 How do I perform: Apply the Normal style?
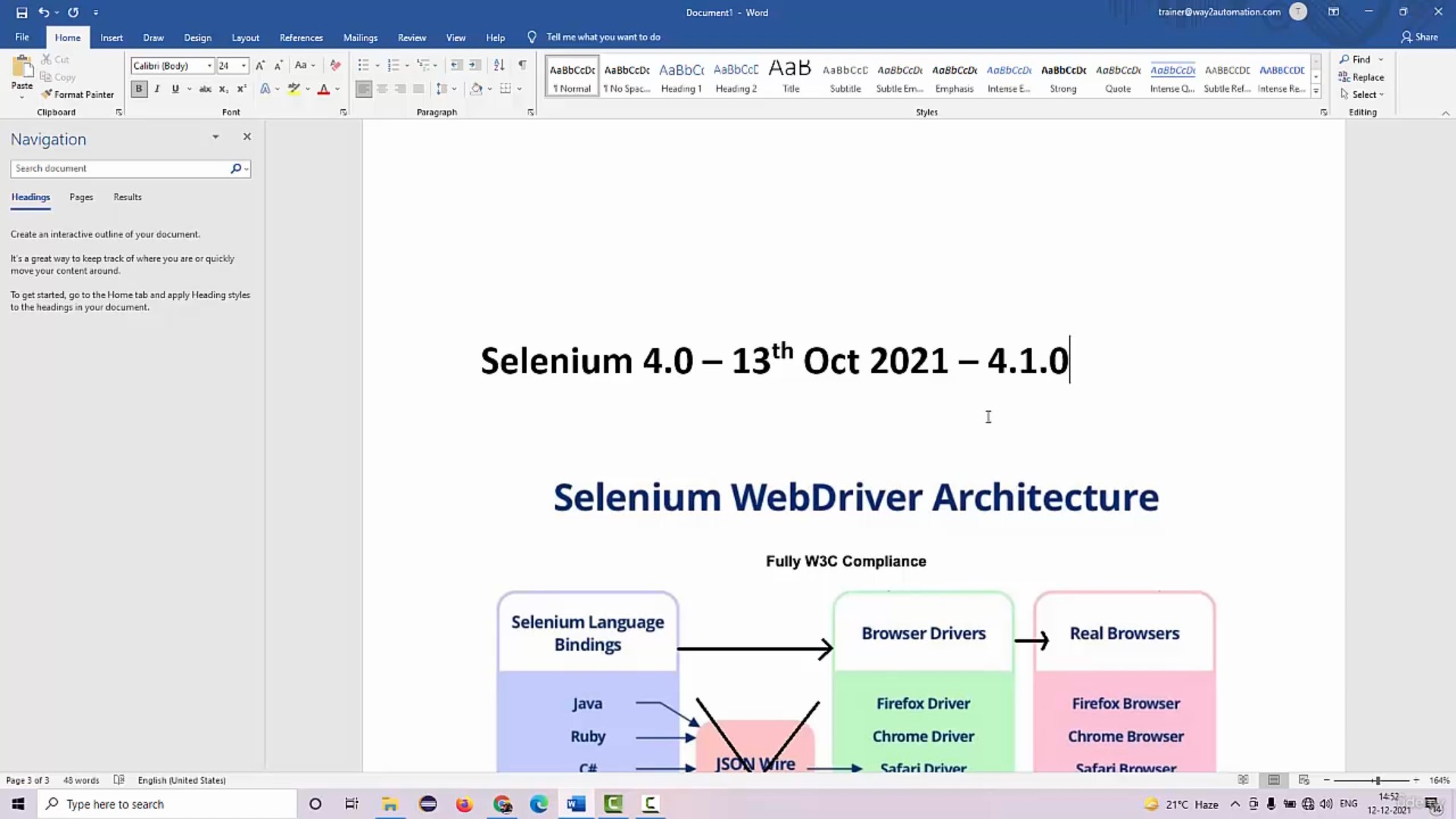(572, 77)
